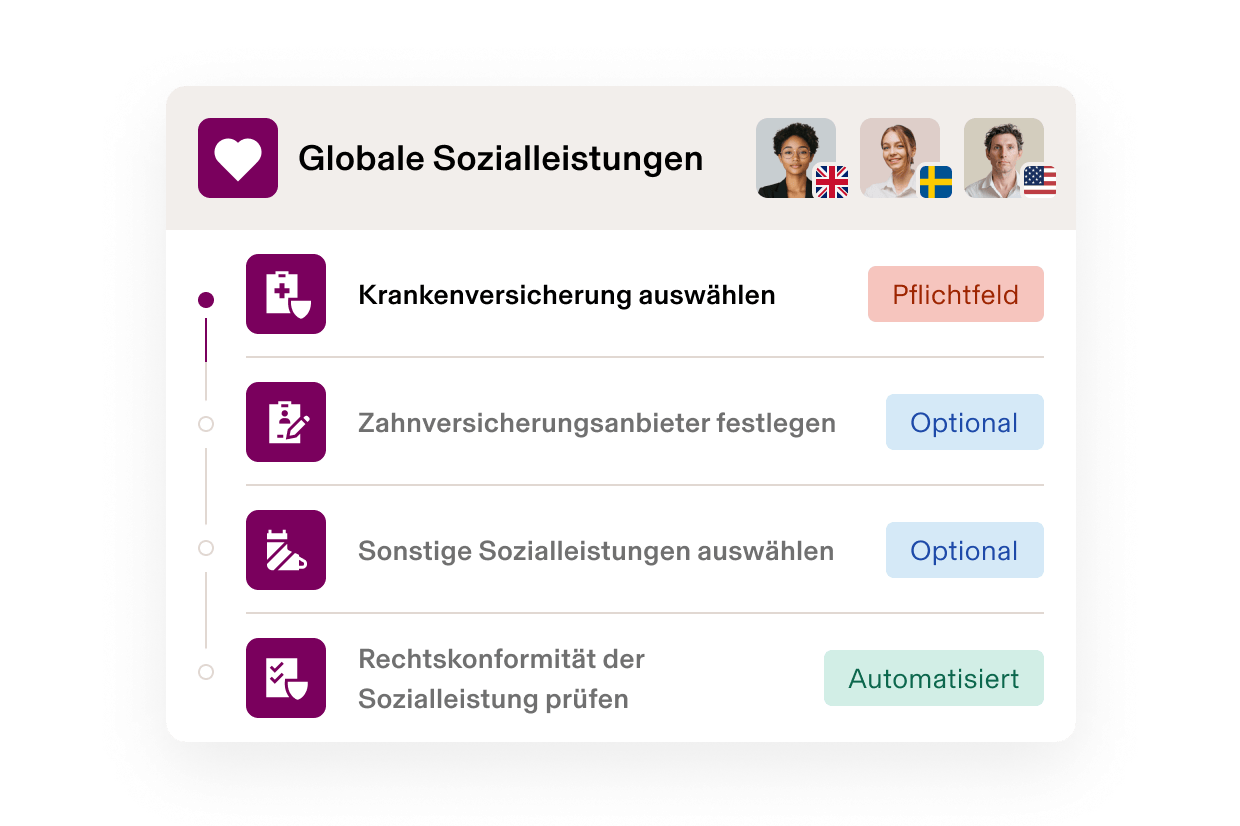Open the Krankenversicherung auswählen row
This screenshot has width=1240, height=826.
566,294
